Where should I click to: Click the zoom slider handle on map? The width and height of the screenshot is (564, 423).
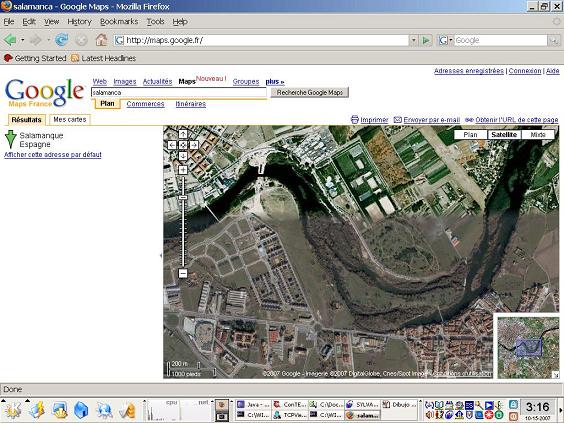[x=183, y=197]
